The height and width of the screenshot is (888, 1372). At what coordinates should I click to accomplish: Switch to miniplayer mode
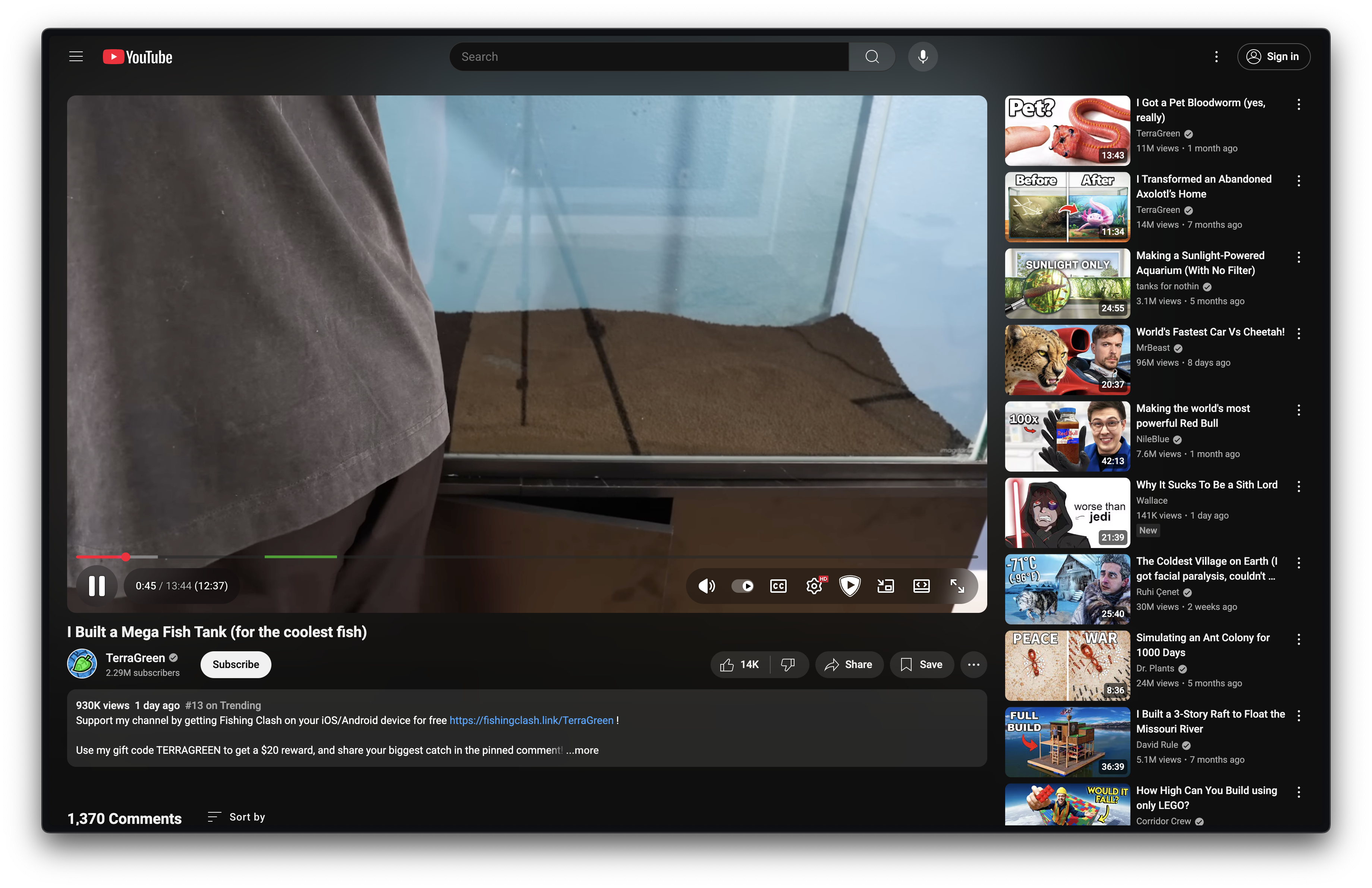pos(885,586)
